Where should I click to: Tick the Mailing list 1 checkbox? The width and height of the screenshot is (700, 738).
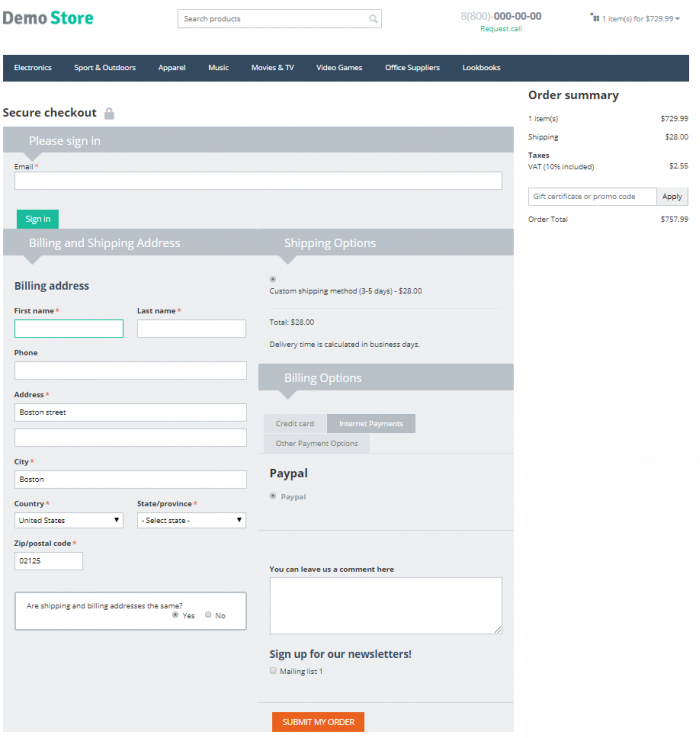click(x=273, y=671)
